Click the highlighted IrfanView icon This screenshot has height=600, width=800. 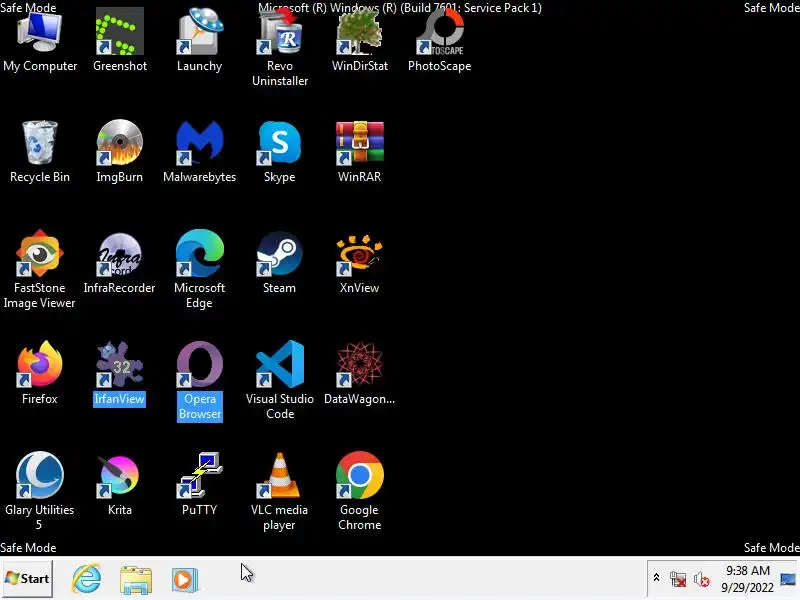(120, 364)
